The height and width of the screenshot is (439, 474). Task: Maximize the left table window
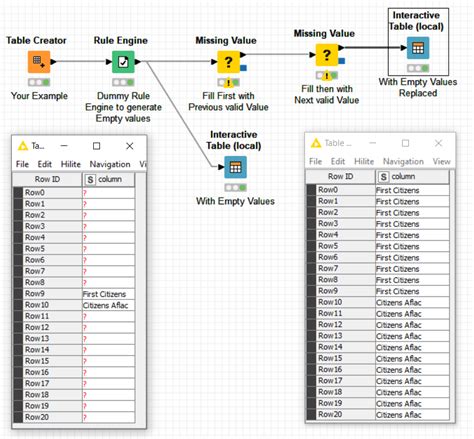pos(96,146)
